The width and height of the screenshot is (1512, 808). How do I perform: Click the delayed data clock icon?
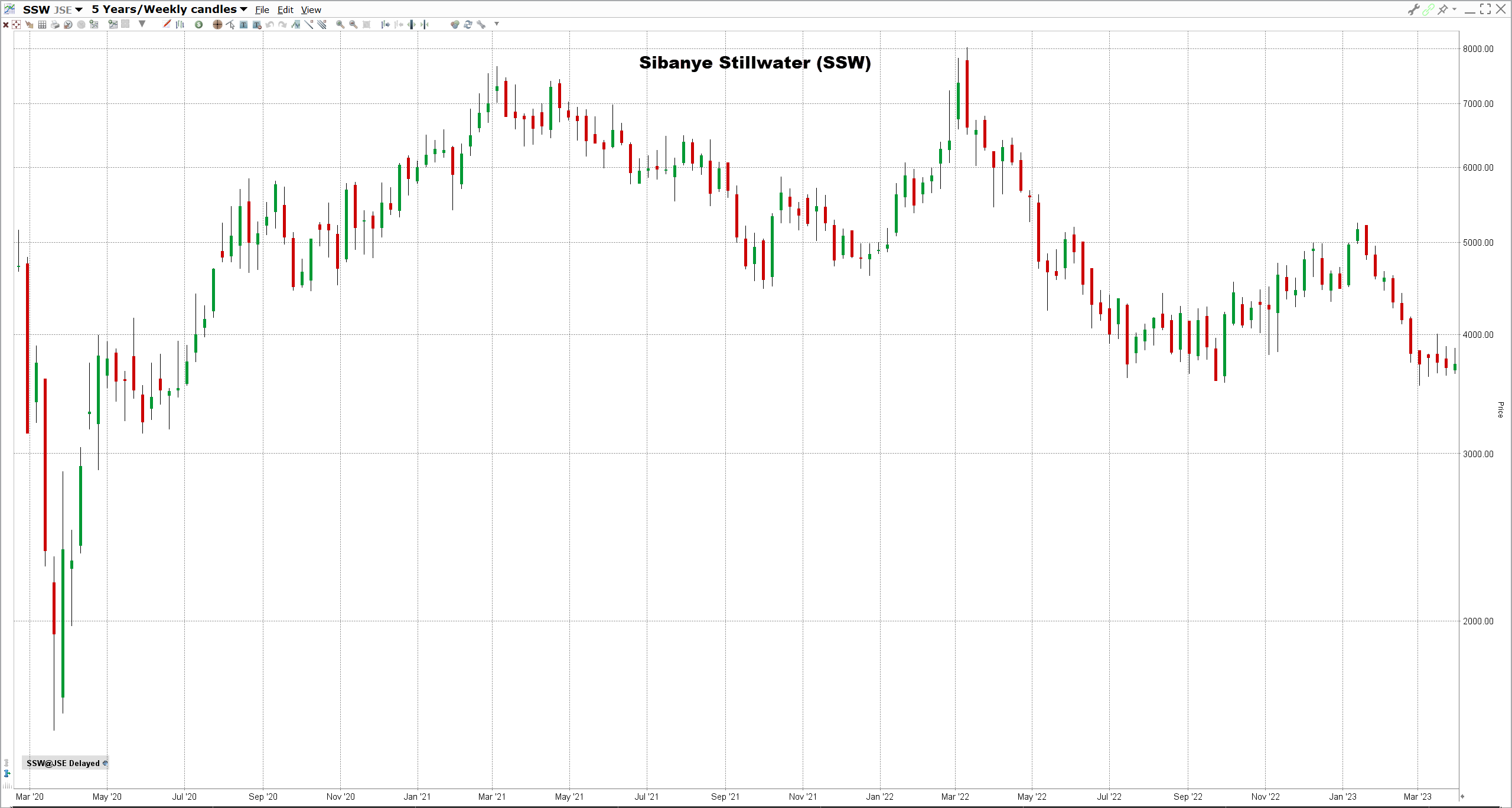pos(105,763)
